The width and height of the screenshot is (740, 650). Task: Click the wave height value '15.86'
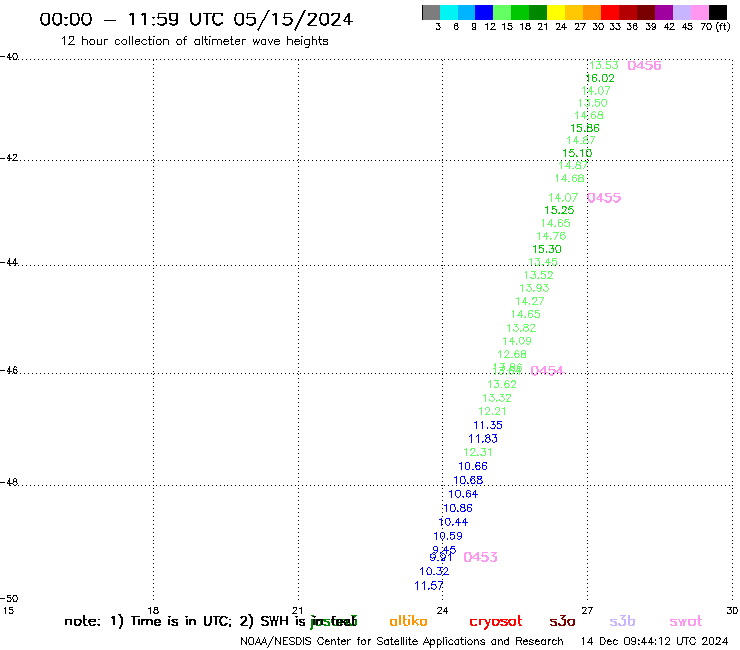[585, 128]
